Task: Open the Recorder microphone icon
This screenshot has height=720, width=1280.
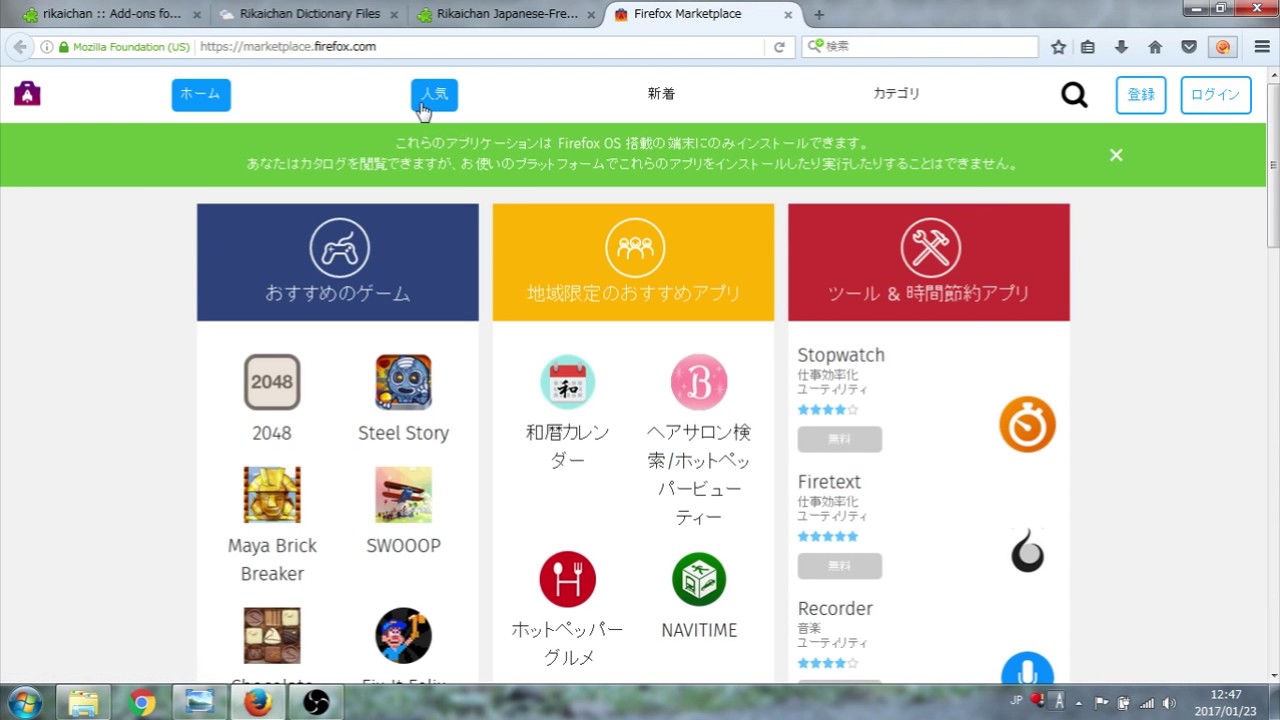Action: 1027,667
